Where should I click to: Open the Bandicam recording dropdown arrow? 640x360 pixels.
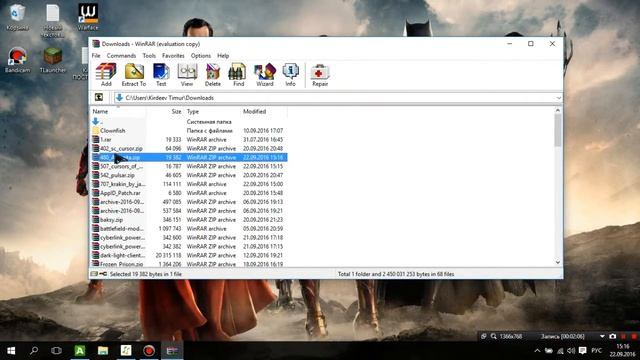602,336
